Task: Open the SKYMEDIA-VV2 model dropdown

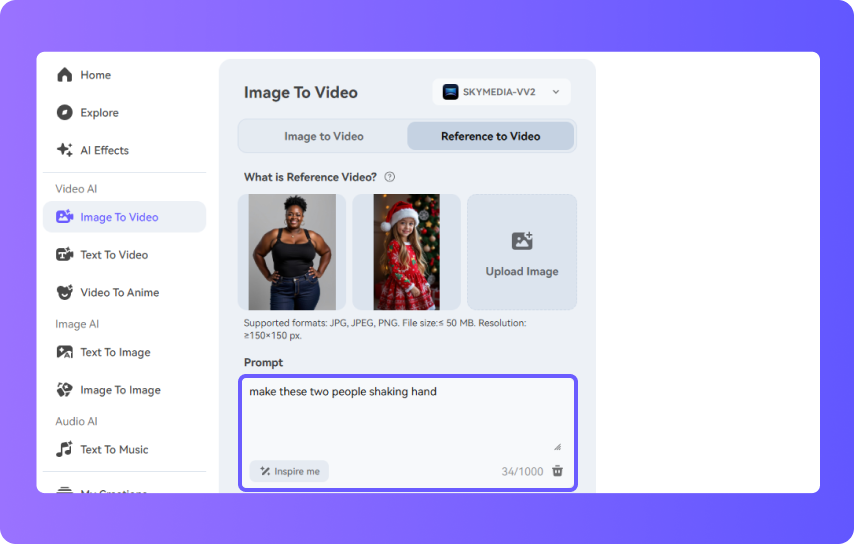Action: [502, 91]
